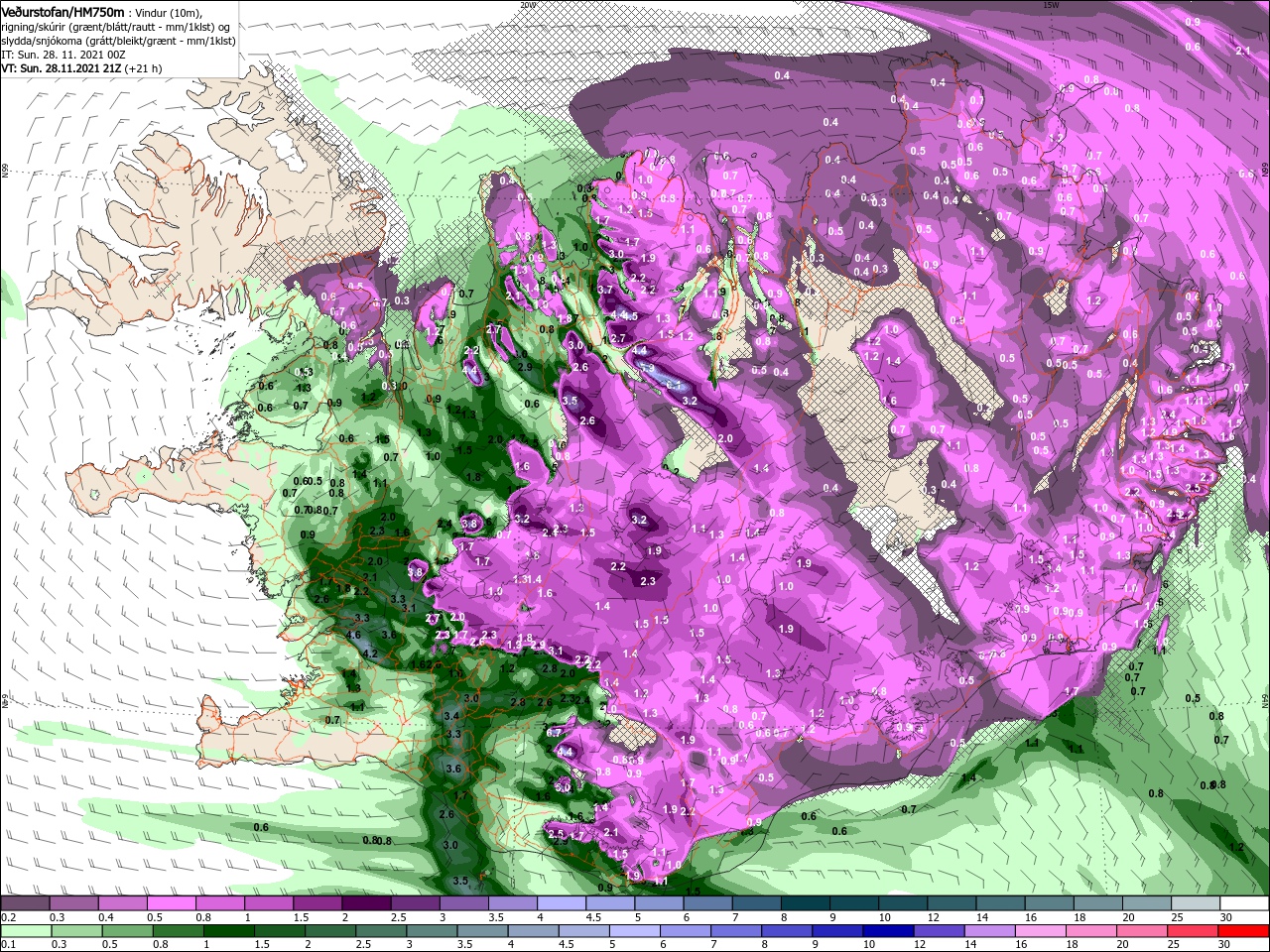Pick the white swatch above the upper-row 30 label
Viewport: 1270px width, 952px height.
pyautogui.click(x=1245, y=904)
